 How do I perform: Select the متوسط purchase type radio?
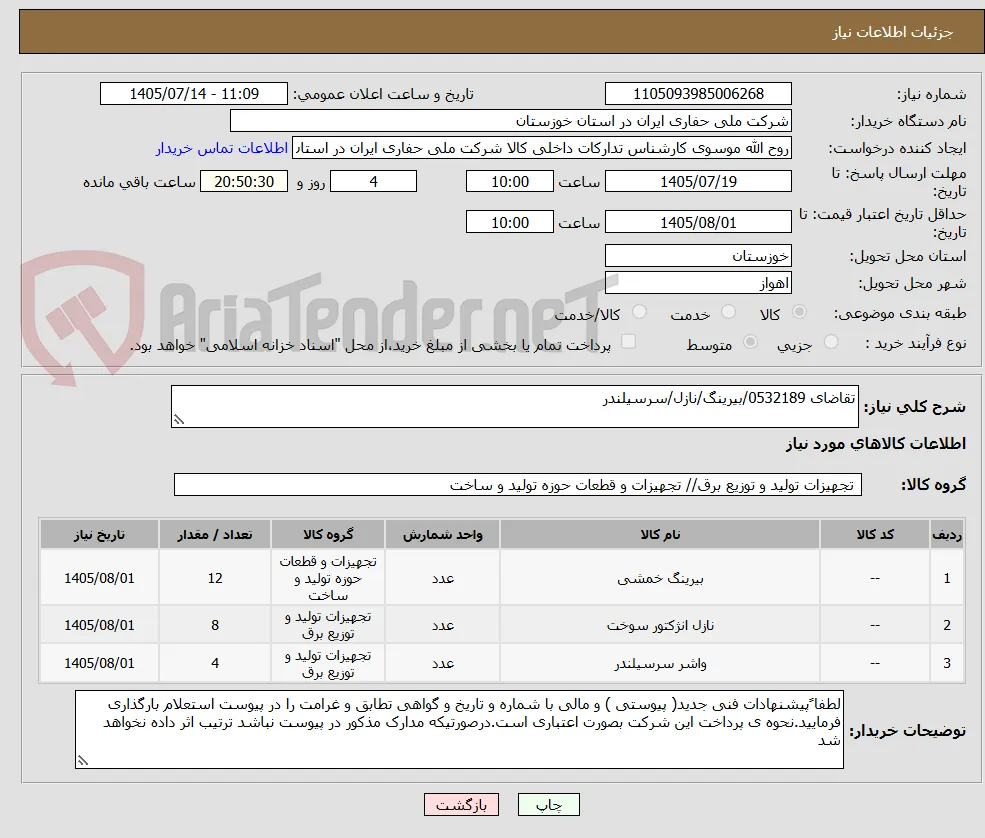[x=750, y=342]
